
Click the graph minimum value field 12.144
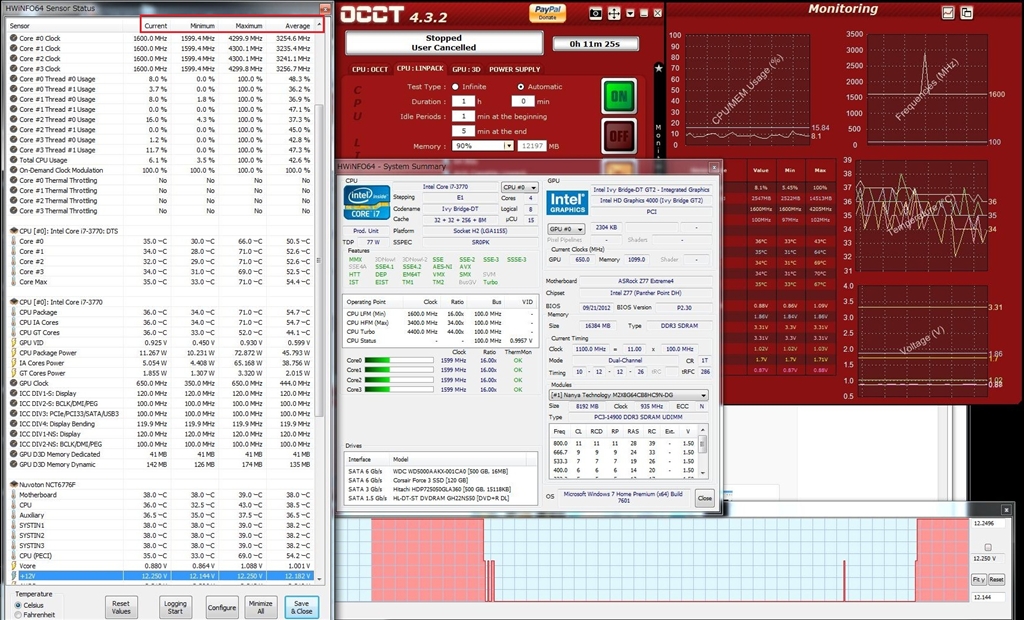pos(987,597)
